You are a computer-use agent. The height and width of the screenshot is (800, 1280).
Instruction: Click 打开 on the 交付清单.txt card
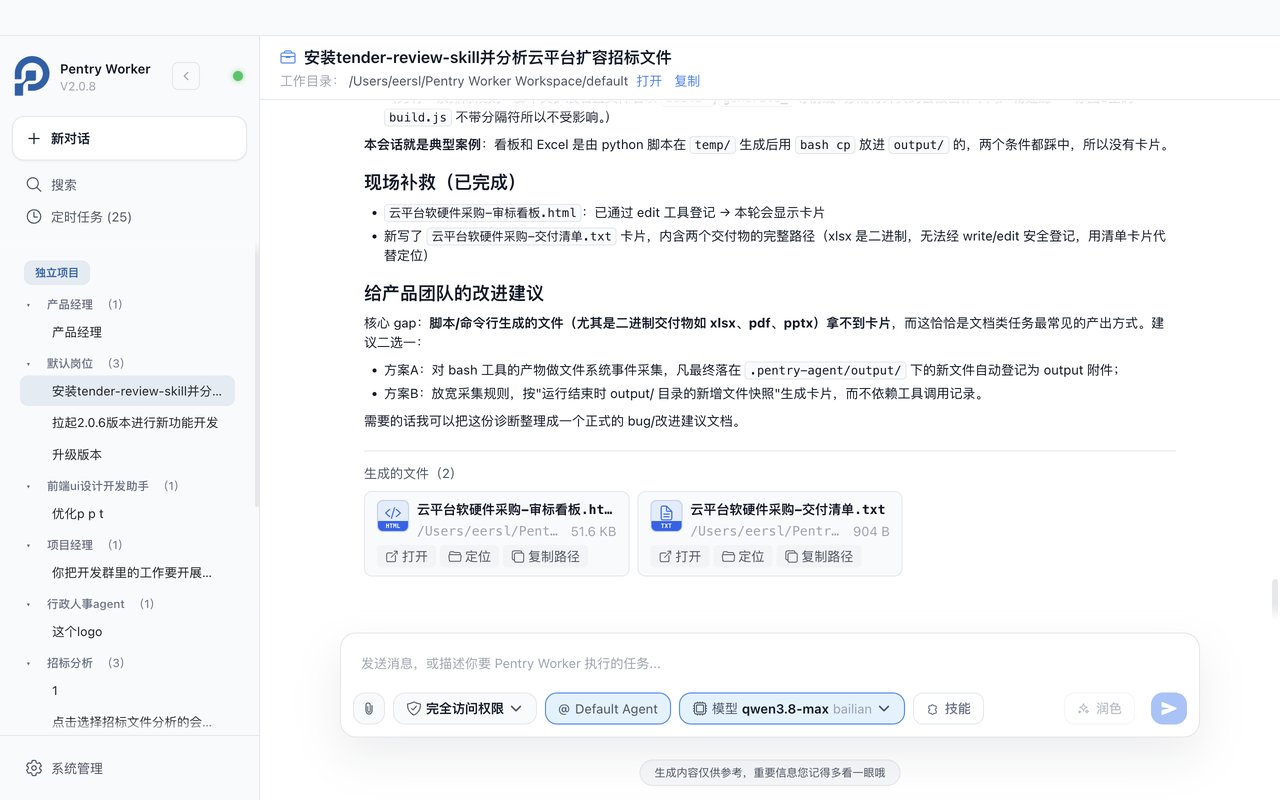680,556
